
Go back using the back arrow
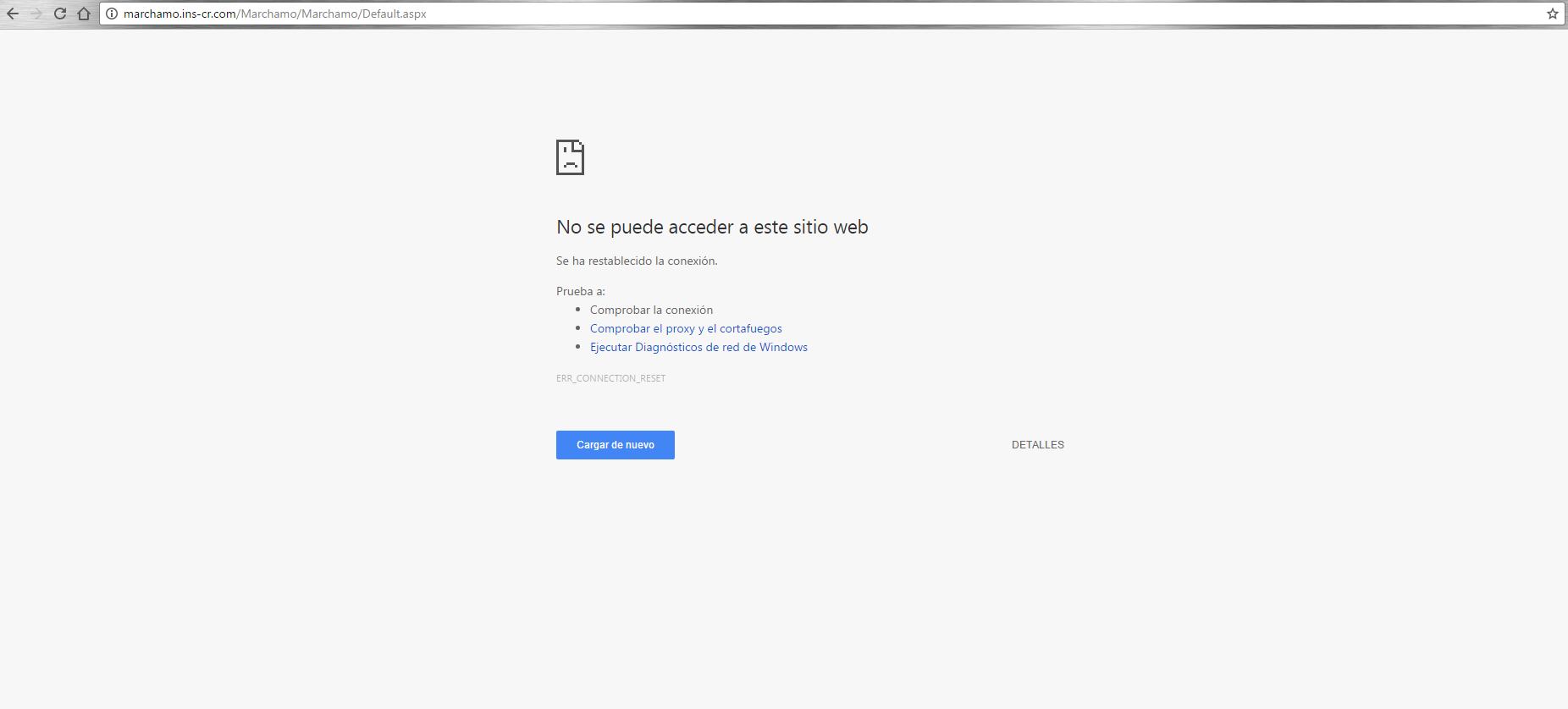[13, 14]
